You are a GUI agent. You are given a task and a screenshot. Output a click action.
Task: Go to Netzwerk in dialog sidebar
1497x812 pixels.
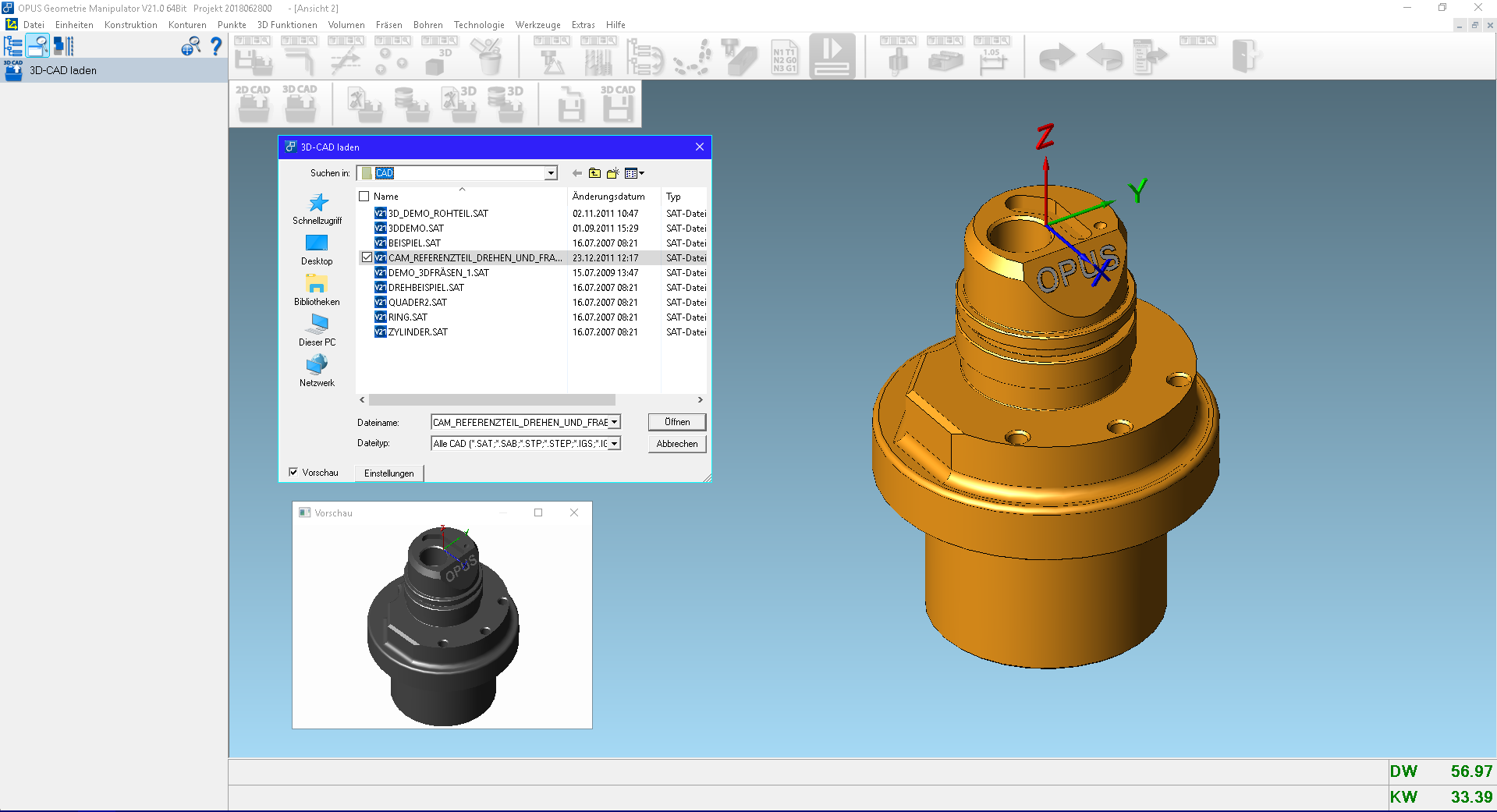pos(317,371)
